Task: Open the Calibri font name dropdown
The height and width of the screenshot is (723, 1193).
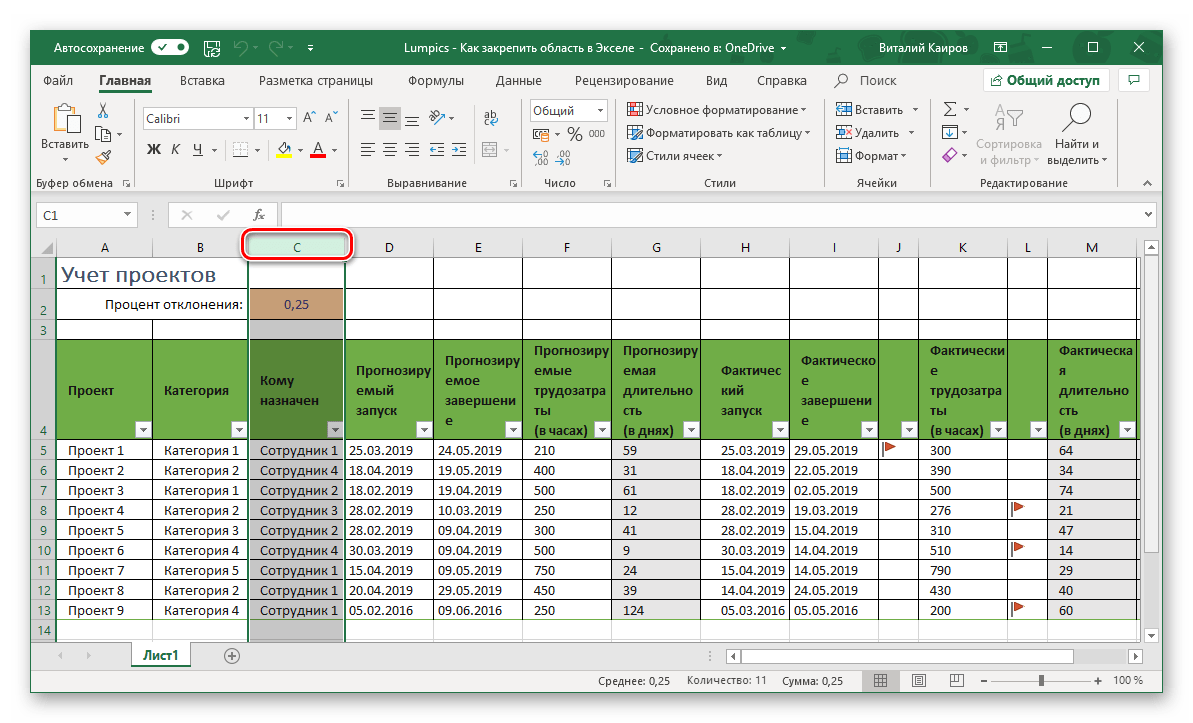Action: click(x=246, y=119)
